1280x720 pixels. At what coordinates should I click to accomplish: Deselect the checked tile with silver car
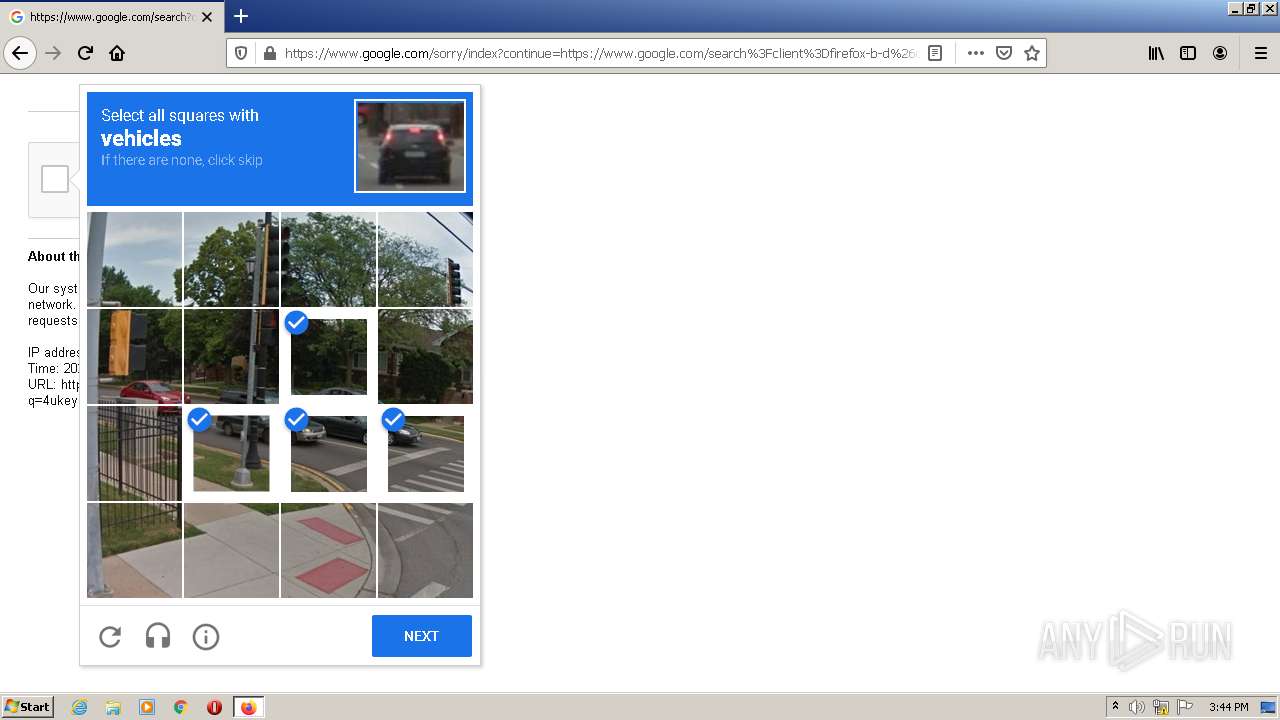[328, 453]
